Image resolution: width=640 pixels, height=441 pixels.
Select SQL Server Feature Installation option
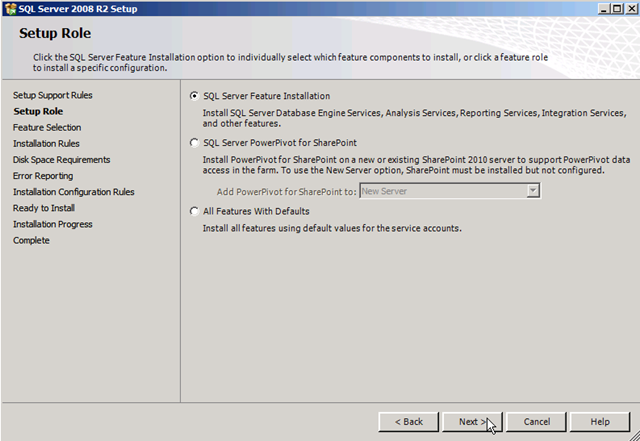(194, 96)
